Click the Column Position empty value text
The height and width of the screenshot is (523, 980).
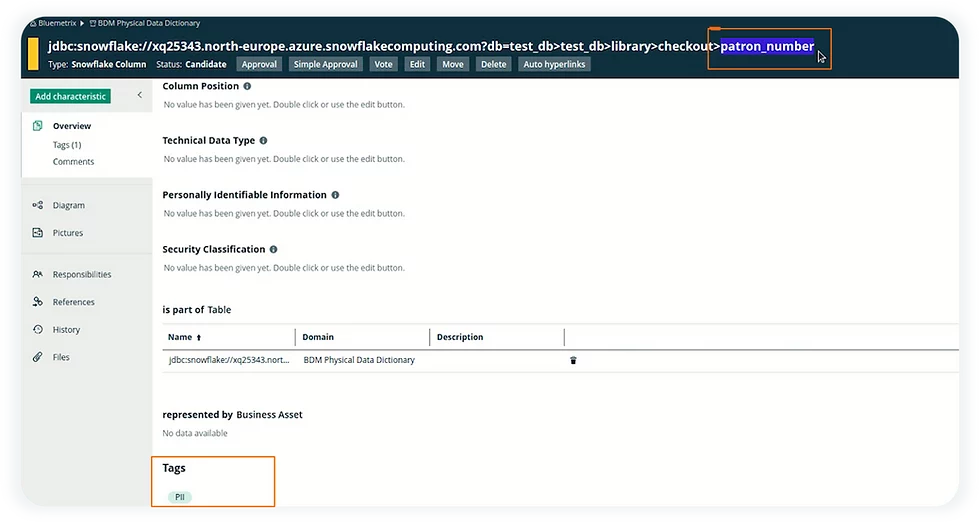point(284,104)
